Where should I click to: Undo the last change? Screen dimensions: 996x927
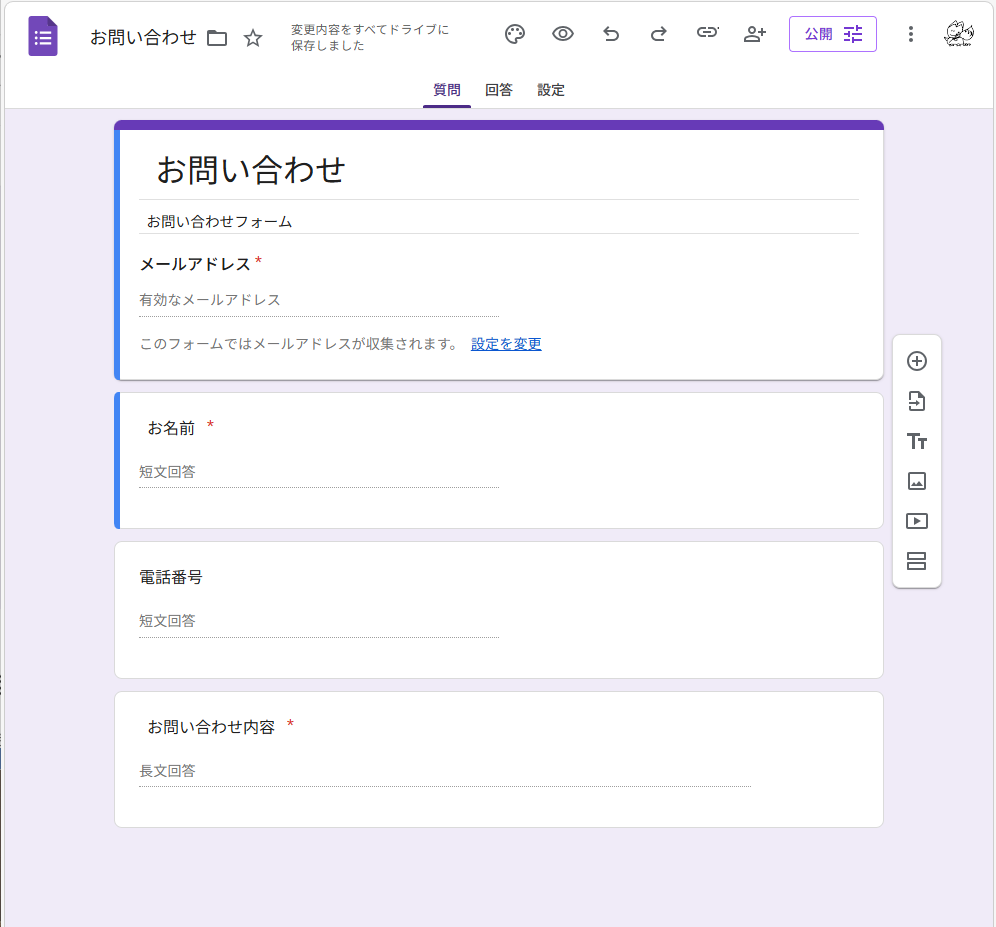click(610, 33)
